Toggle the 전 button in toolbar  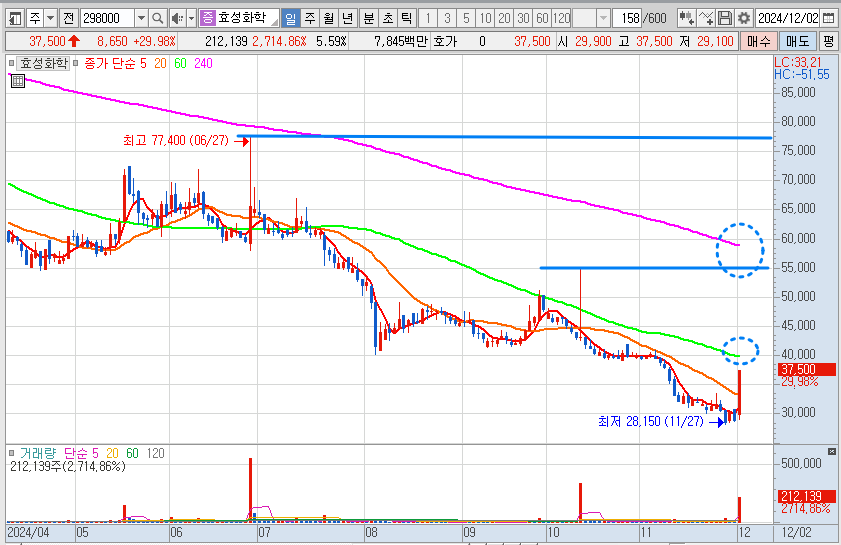click(x=68, y=19)
